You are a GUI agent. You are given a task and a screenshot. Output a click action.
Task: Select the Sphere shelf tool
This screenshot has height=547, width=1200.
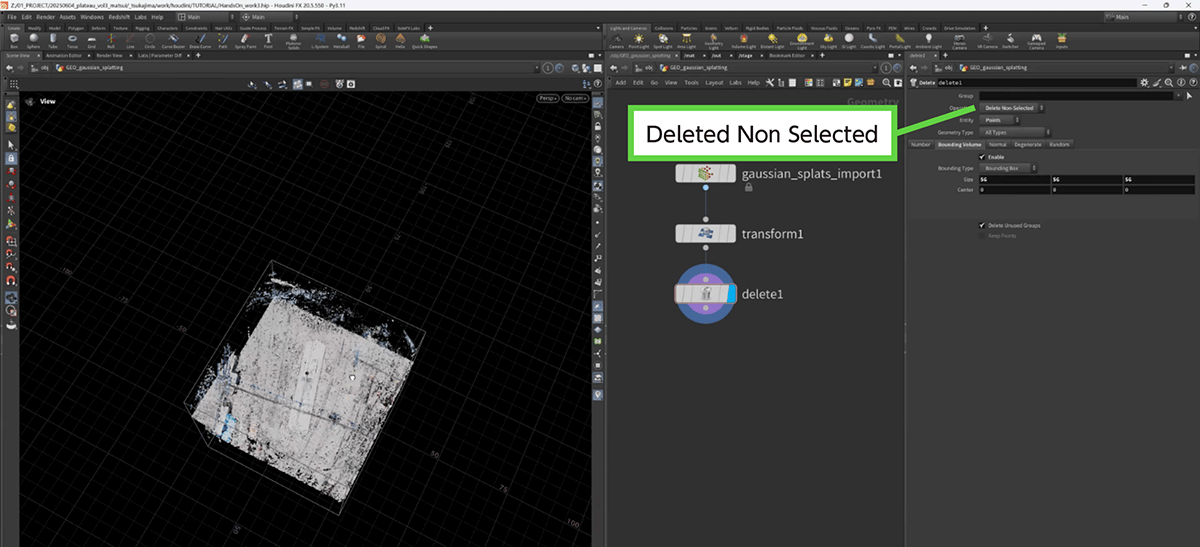[x=36, y=40]
